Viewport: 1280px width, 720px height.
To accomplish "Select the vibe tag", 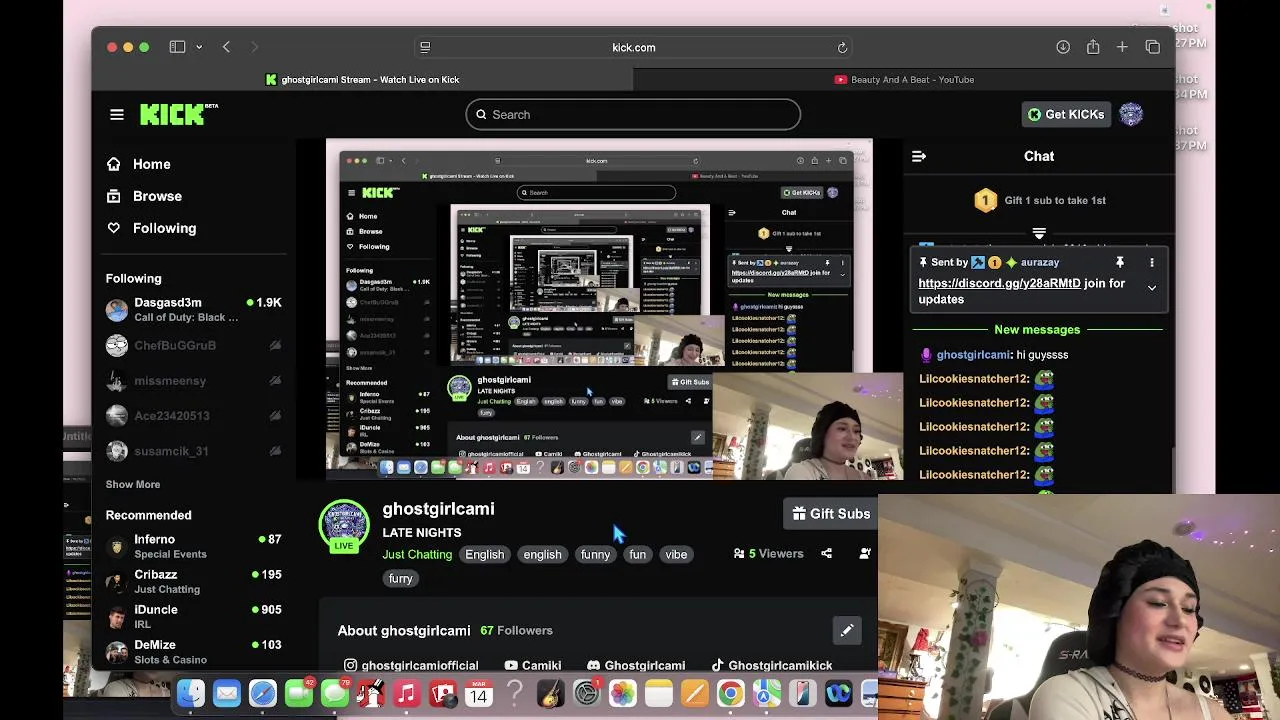I will tap(676, 554).
